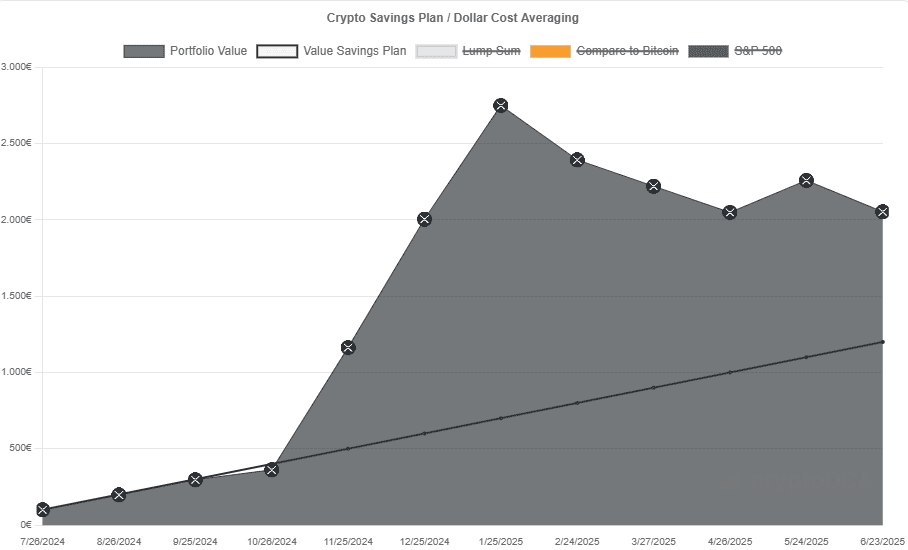908x550 pixels.
Task: Click the 3.000€ y-axis label
Action: (16, 67)
